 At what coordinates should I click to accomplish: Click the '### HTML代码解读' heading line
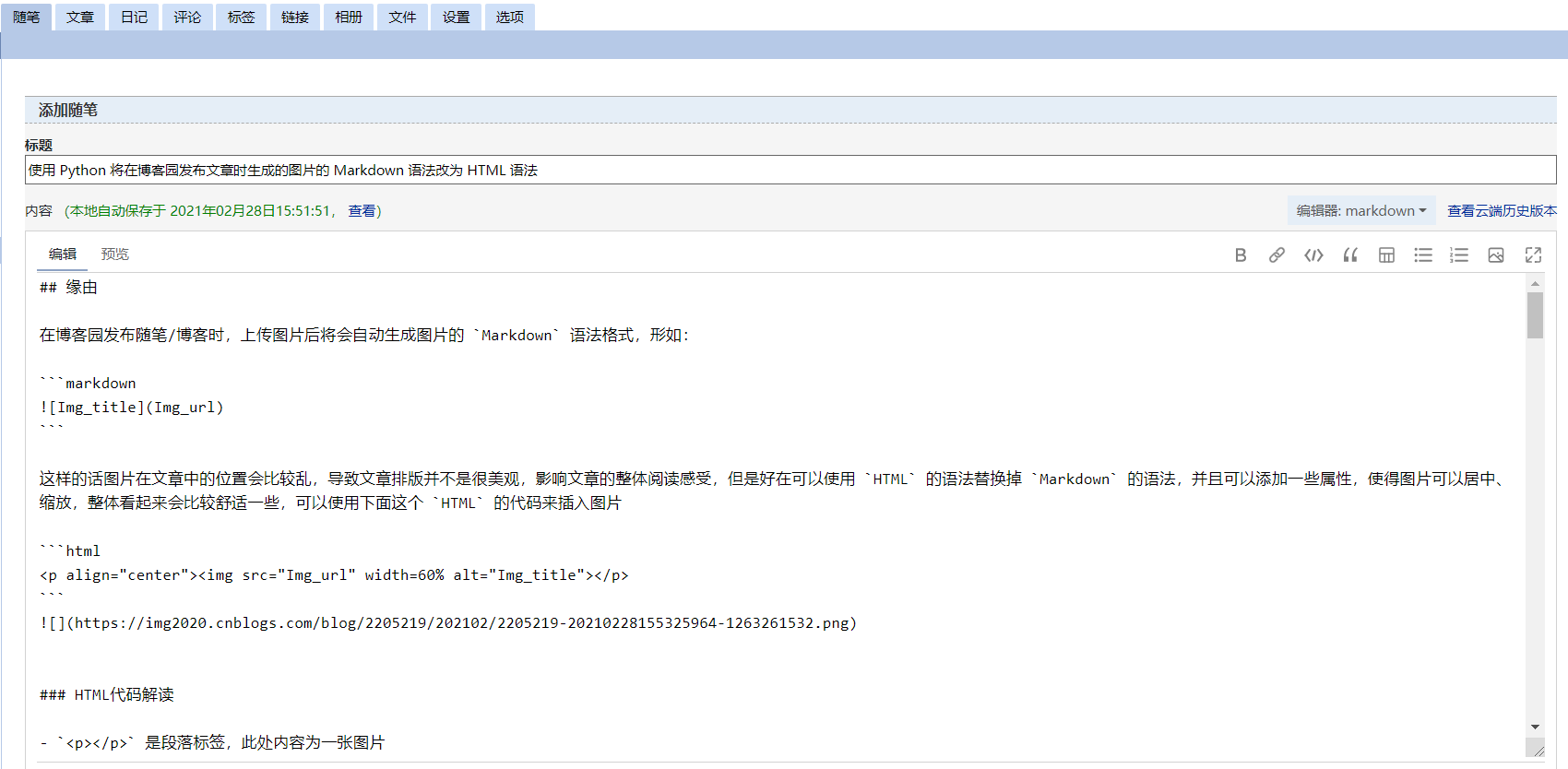point(107,695)
